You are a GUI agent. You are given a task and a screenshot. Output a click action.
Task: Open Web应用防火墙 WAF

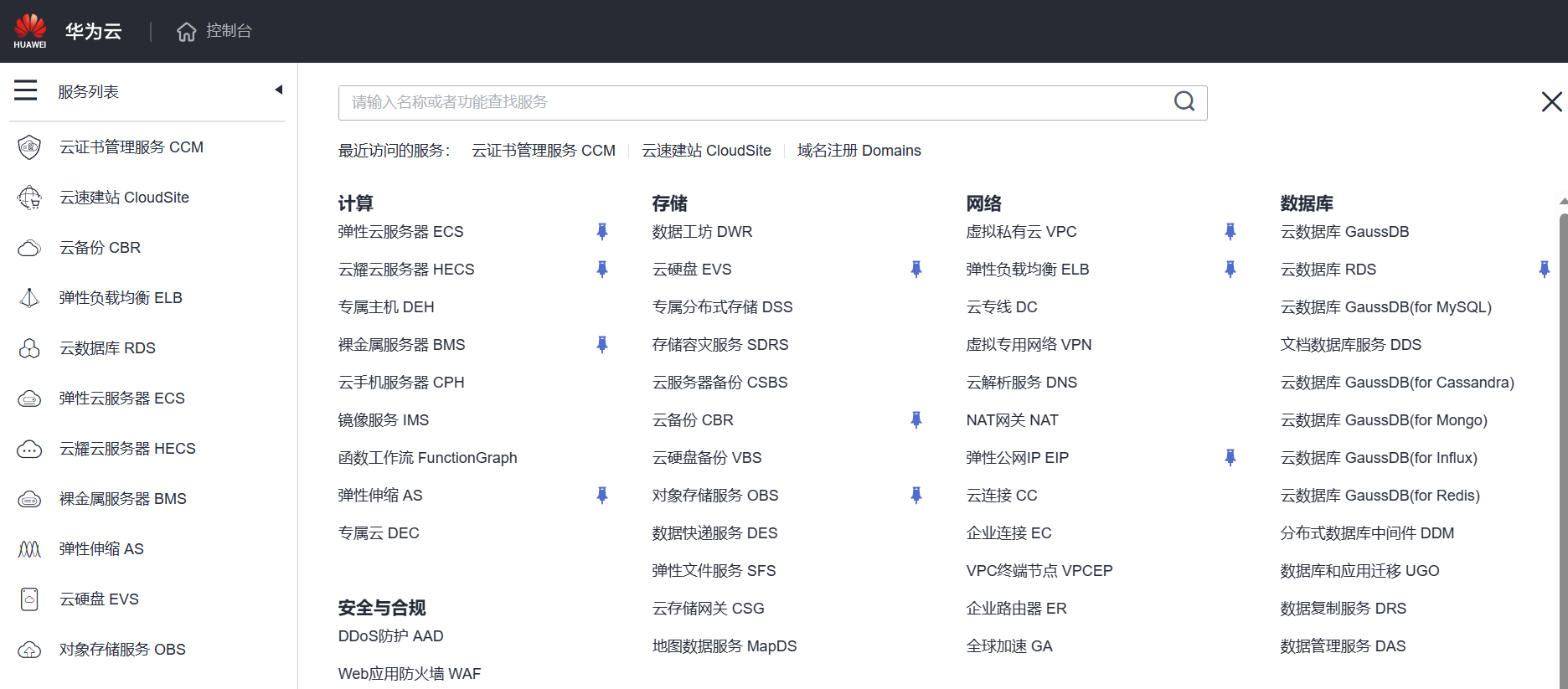410,674
